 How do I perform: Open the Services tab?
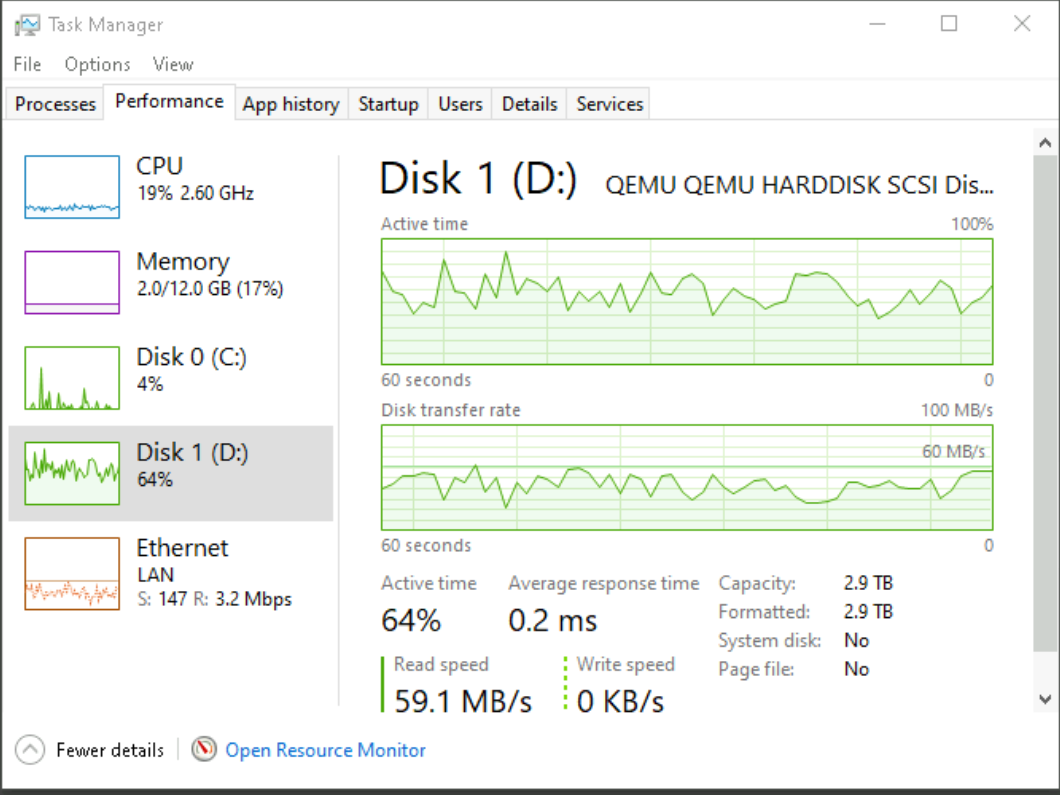pyautogui.click(x=609, y=104)
